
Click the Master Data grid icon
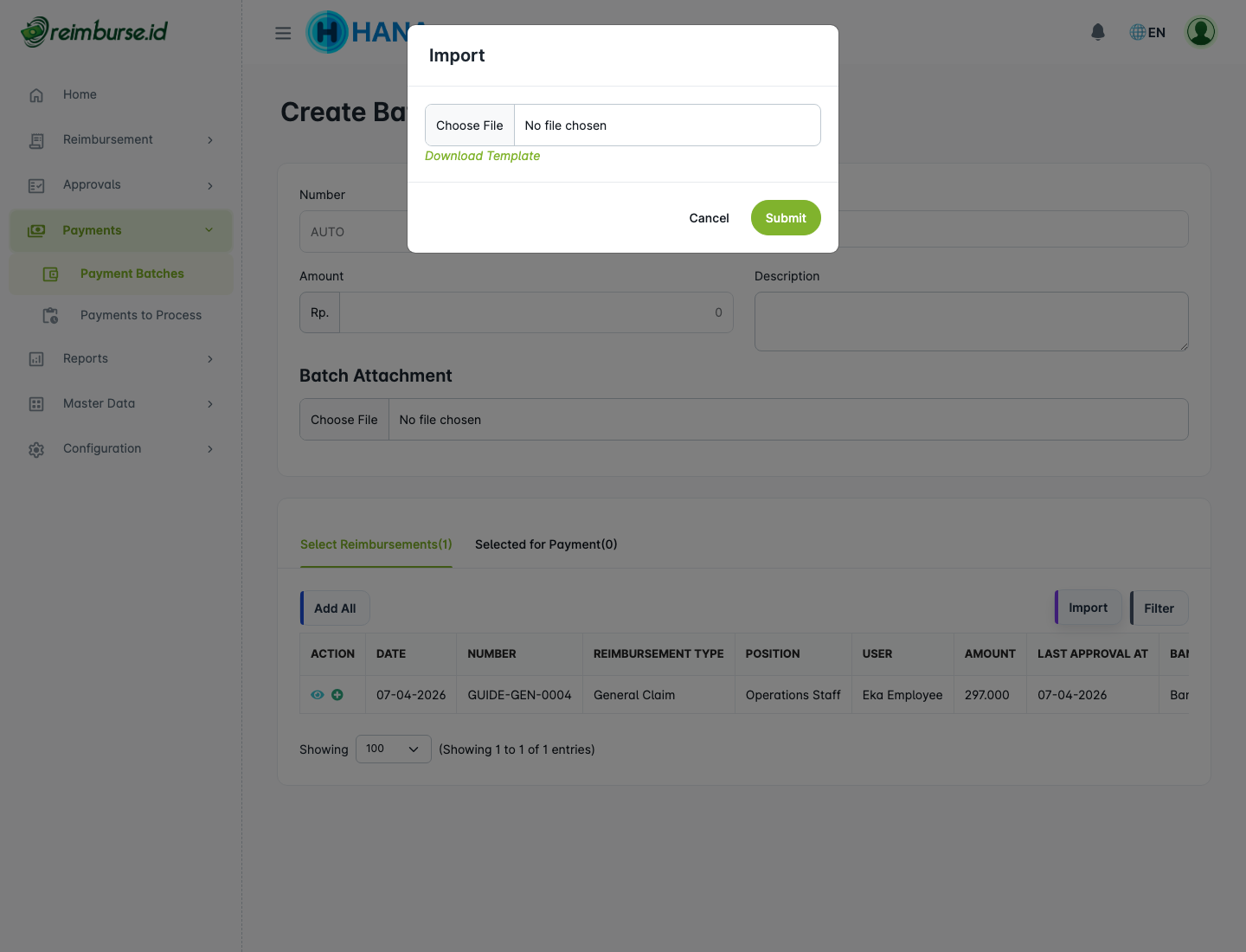tap(35, 403)
